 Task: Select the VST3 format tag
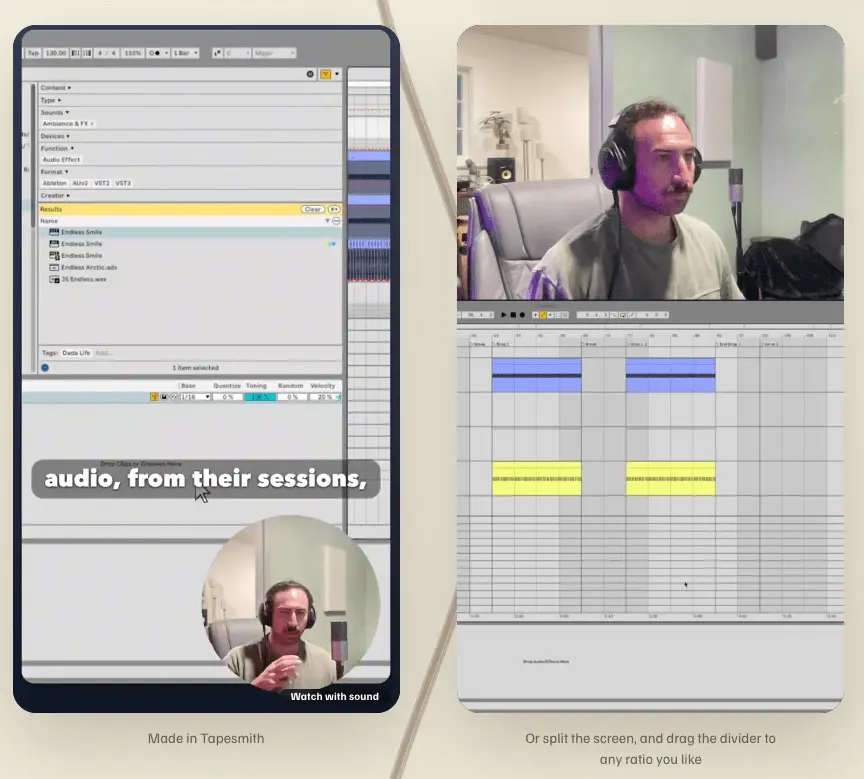point(123,183)
